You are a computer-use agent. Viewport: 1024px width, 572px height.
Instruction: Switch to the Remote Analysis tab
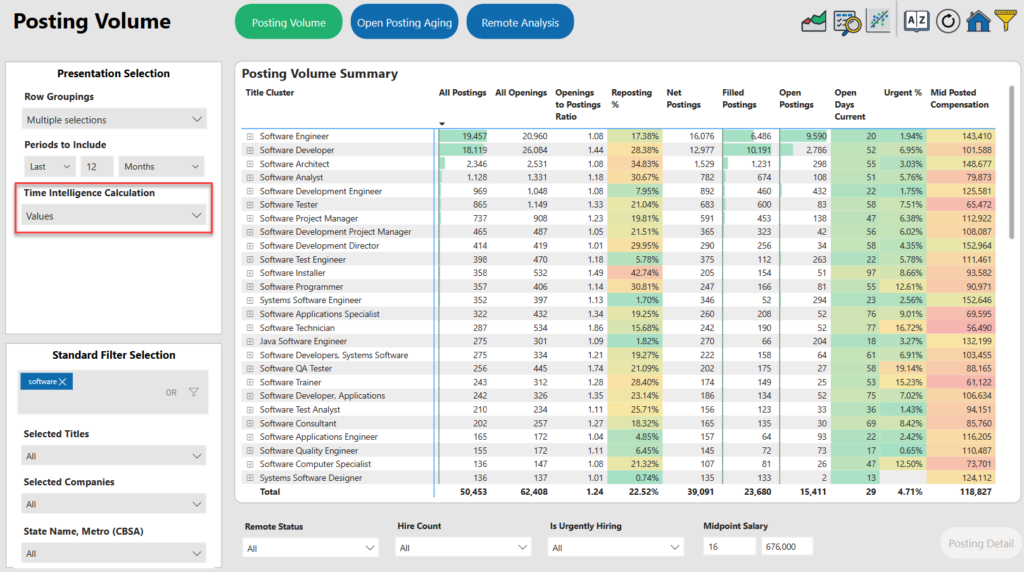(519, 22)
